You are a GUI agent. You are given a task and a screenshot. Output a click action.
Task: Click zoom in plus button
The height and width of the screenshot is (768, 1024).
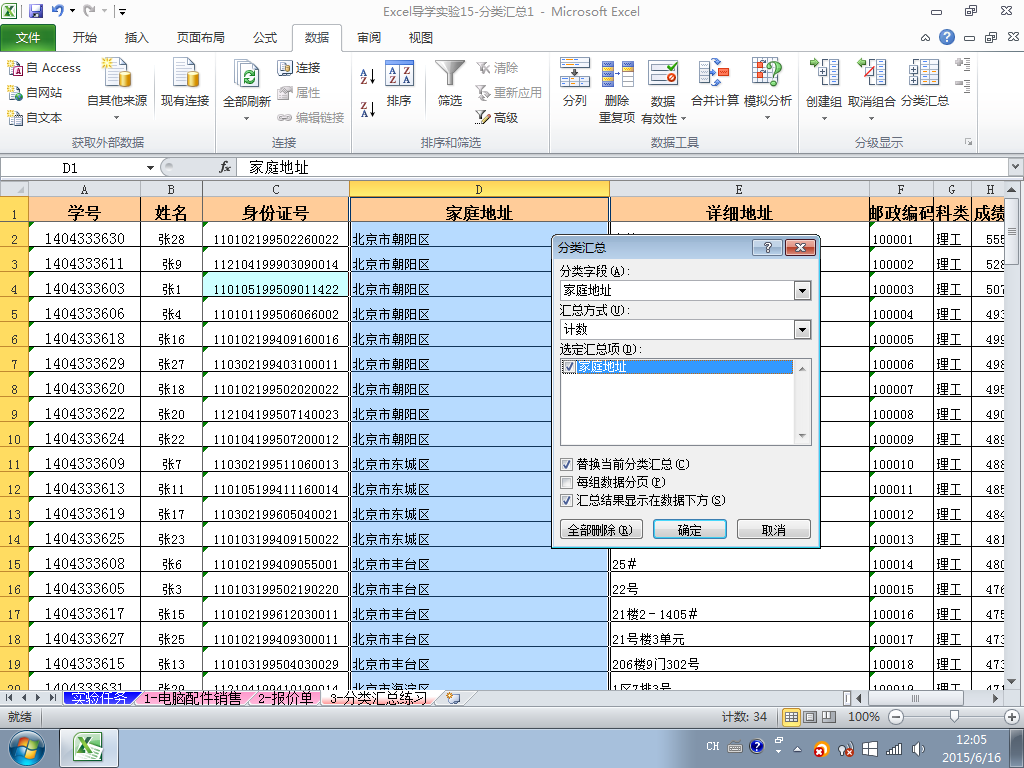[1012, 717]
